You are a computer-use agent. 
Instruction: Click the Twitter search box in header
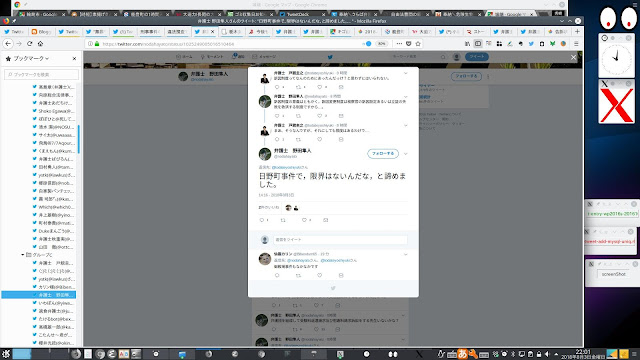coord(418,57)
